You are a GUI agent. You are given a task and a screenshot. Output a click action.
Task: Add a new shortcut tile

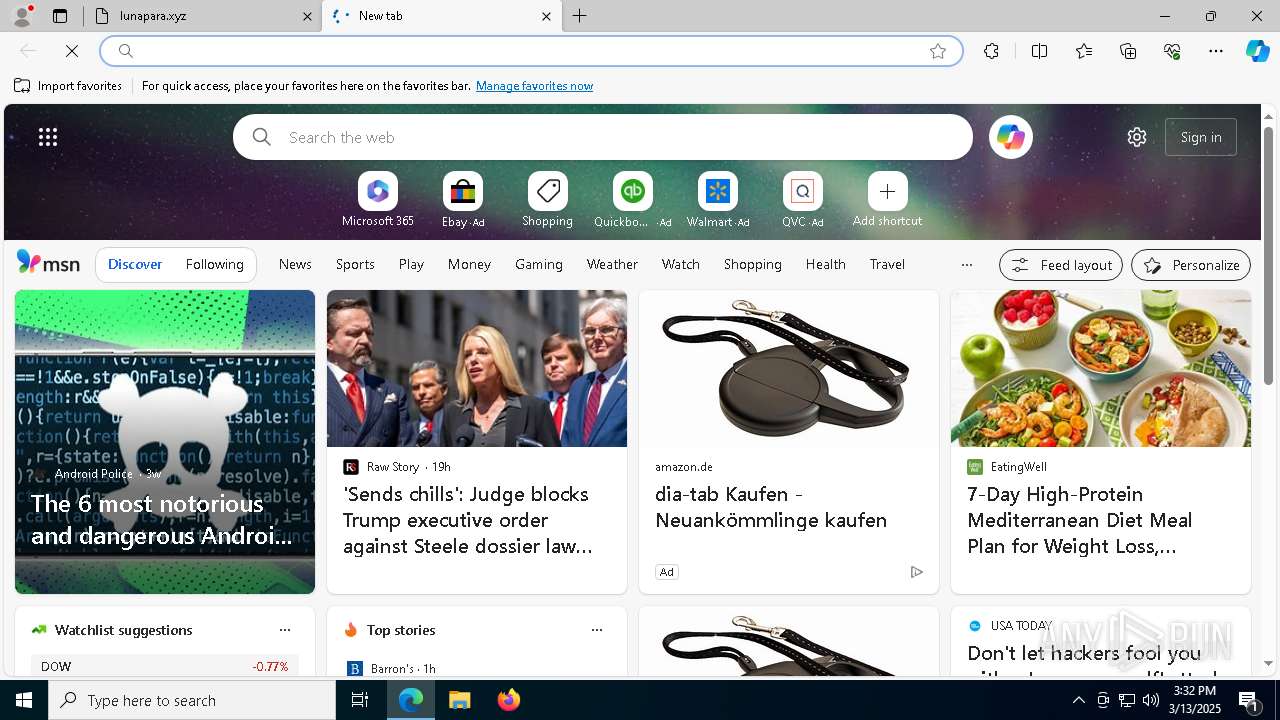[x=887, y=200]
